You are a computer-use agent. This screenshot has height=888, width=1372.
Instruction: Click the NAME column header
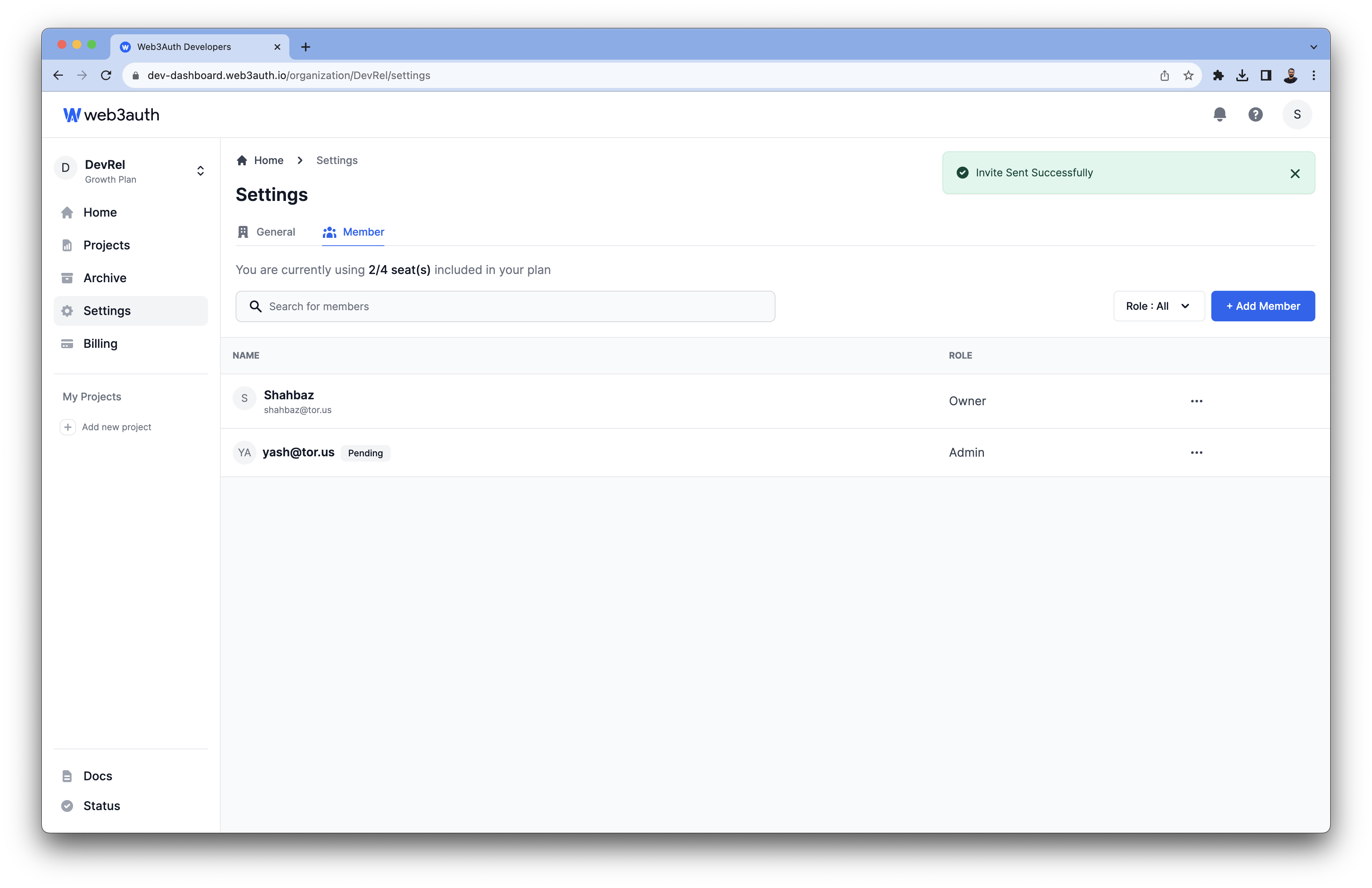pyautogui.click(x=246, y=356)
